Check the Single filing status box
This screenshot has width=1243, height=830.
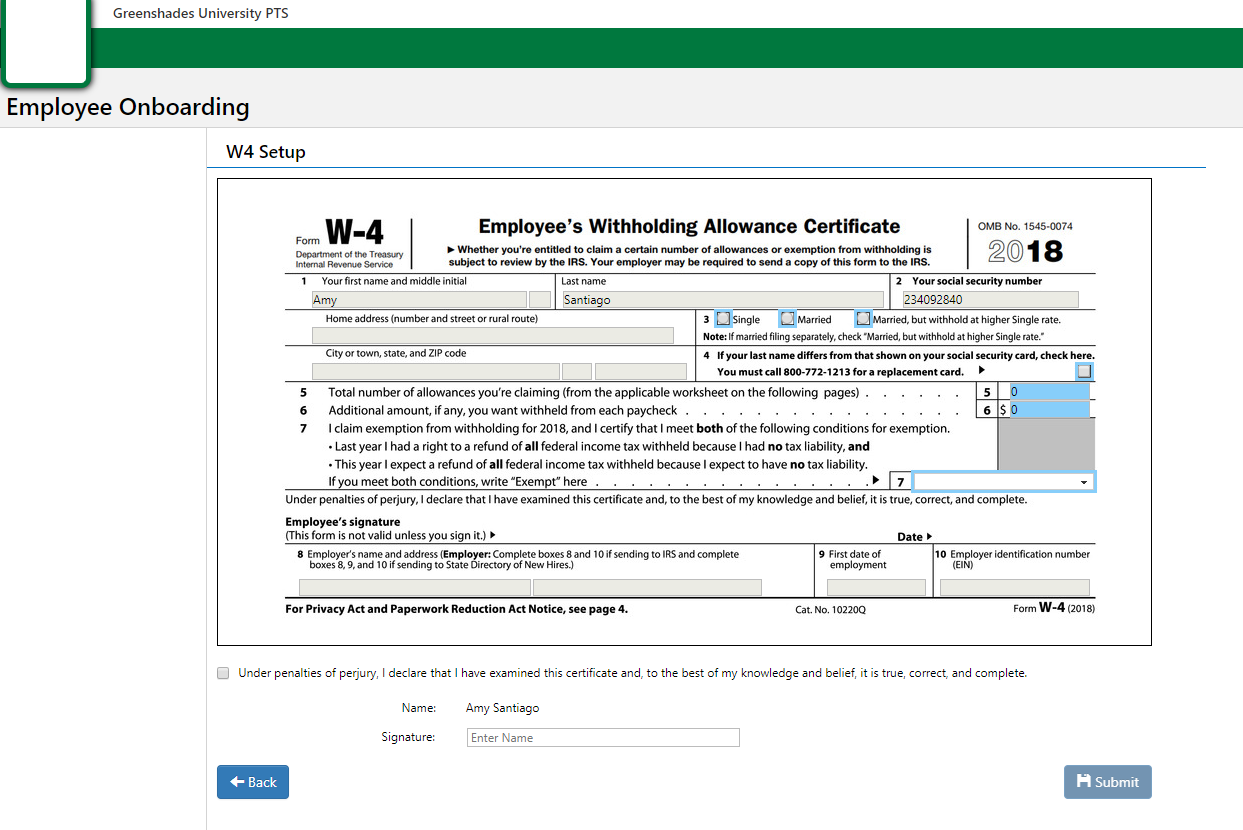tap(723, 319)
